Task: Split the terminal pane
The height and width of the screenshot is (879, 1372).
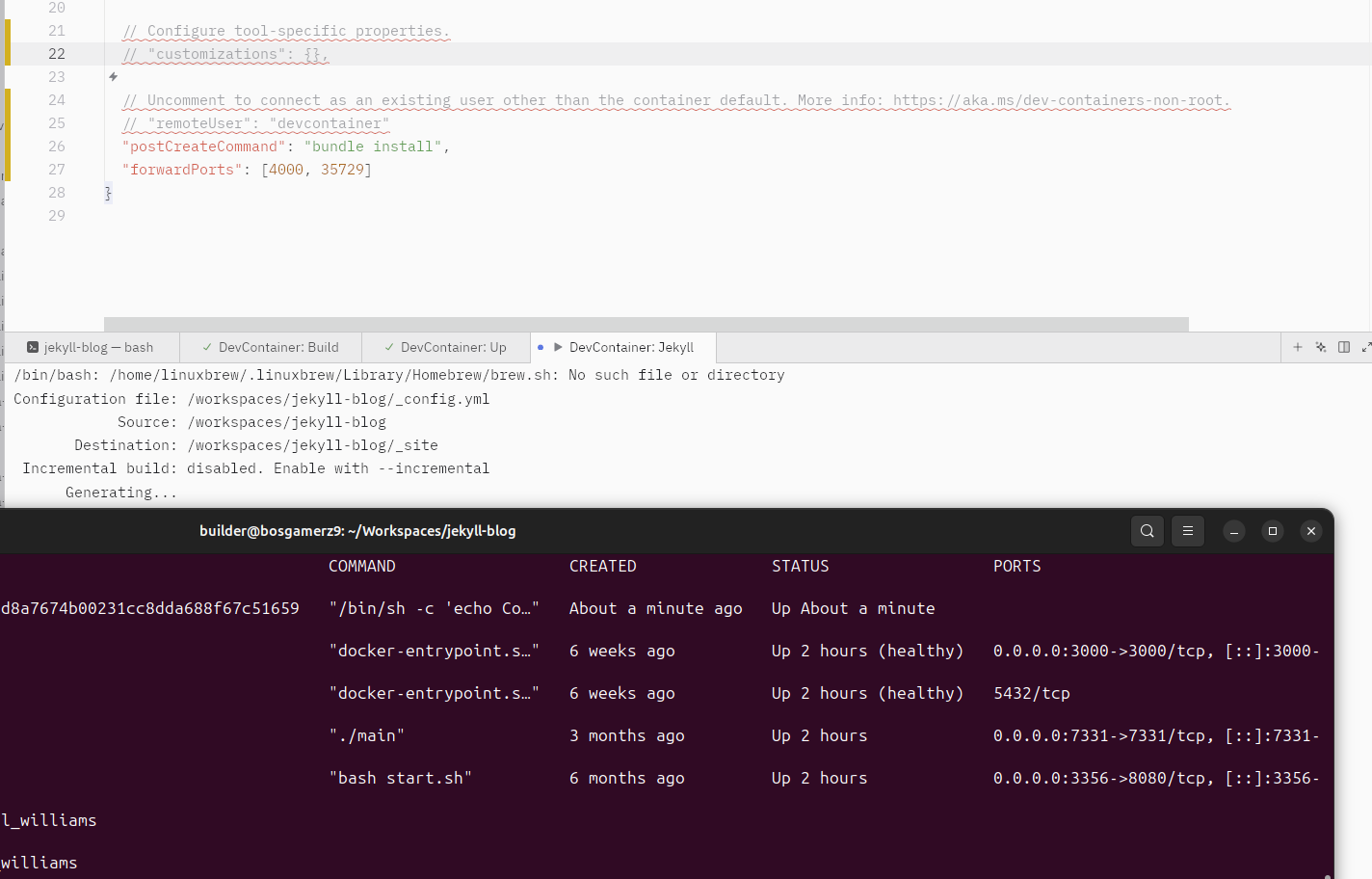Action: coord(1344,347)
